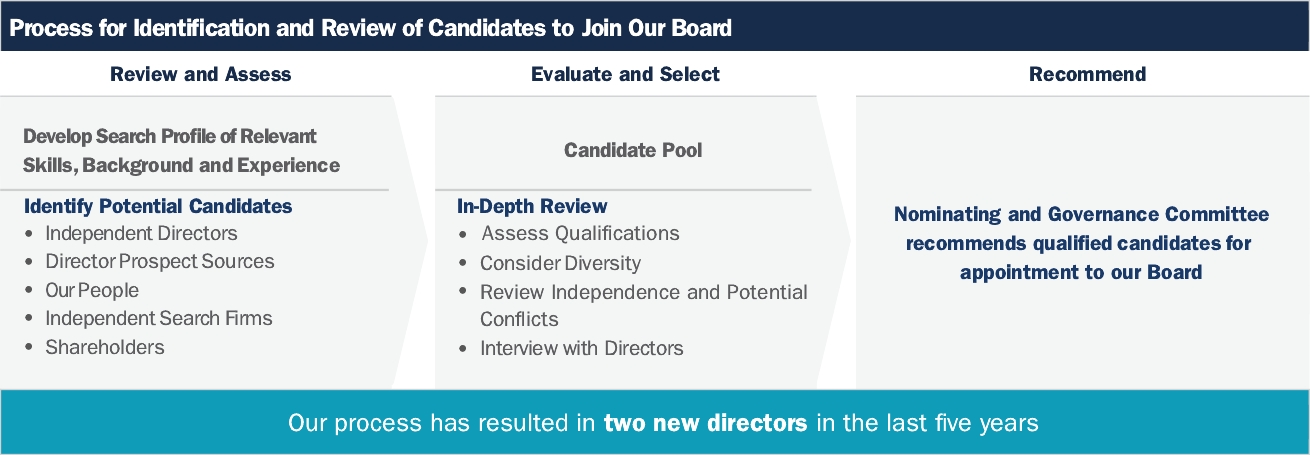
Task: Click the 'Review and Assess' column heading
Action: tap(200, 74)
